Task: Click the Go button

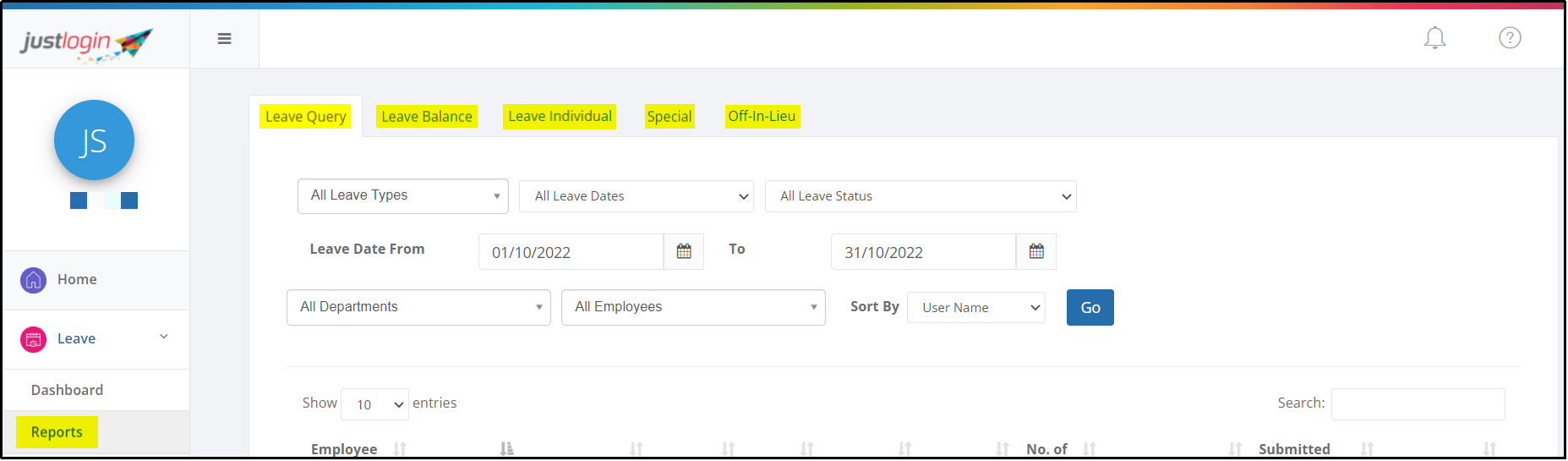Action: (1090, 308)
